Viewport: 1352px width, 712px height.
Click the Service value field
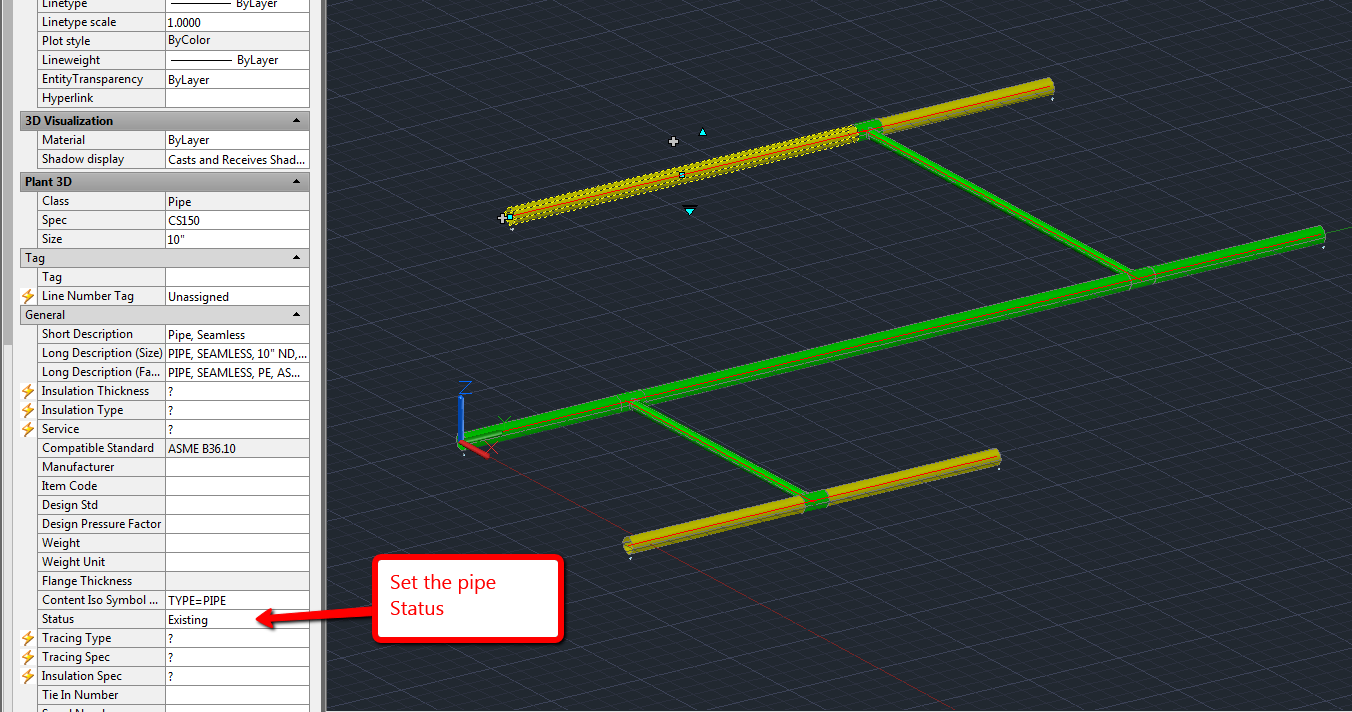coord(237,429)
